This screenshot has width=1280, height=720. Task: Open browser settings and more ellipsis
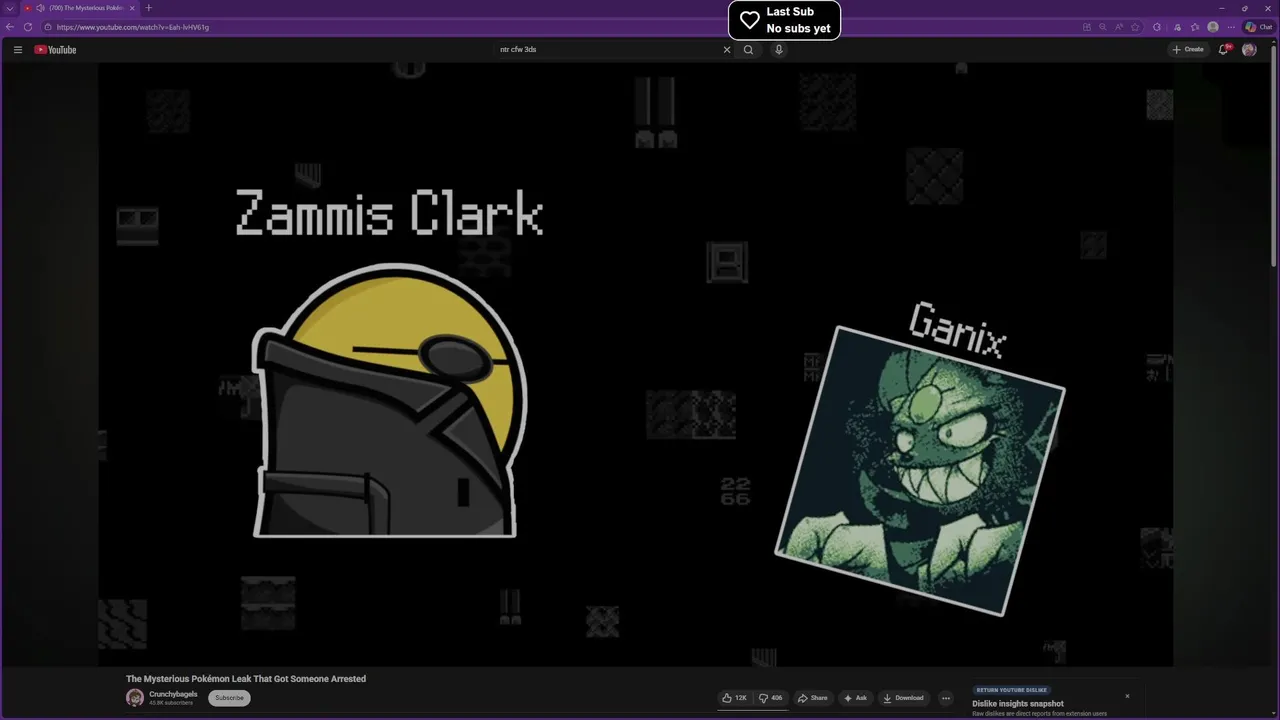(1231, 27)
